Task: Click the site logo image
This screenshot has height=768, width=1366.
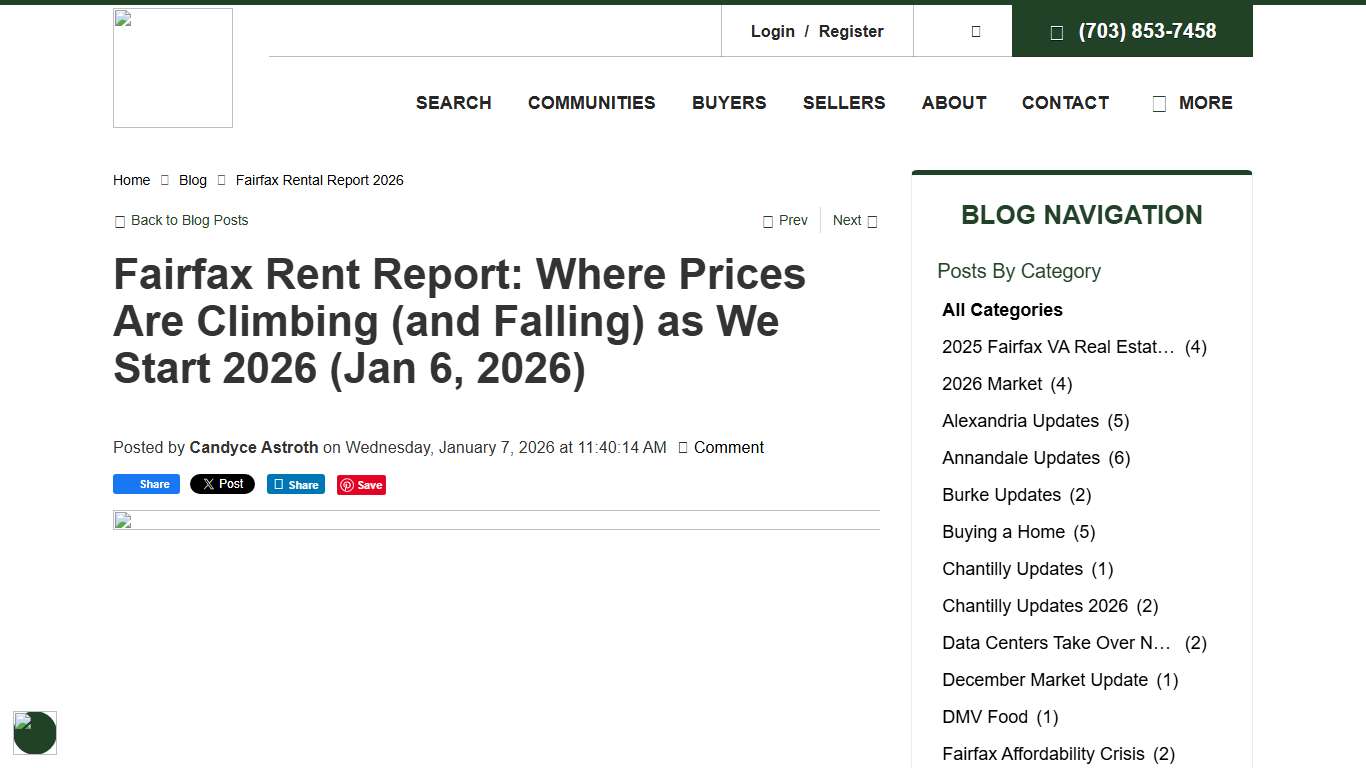Action: pos(172,67)
